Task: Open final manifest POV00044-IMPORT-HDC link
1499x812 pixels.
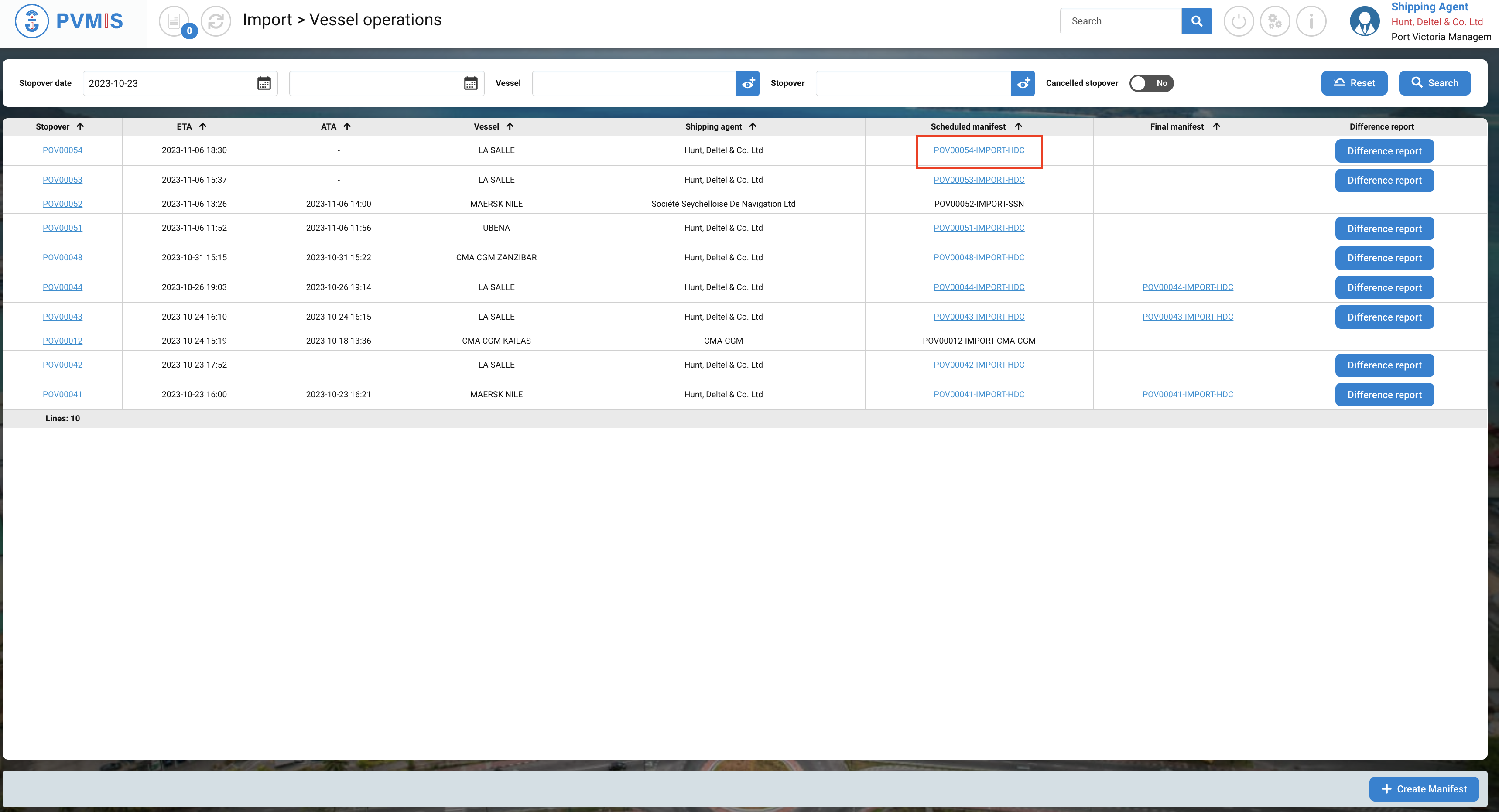Action: tap(1187, 287)
